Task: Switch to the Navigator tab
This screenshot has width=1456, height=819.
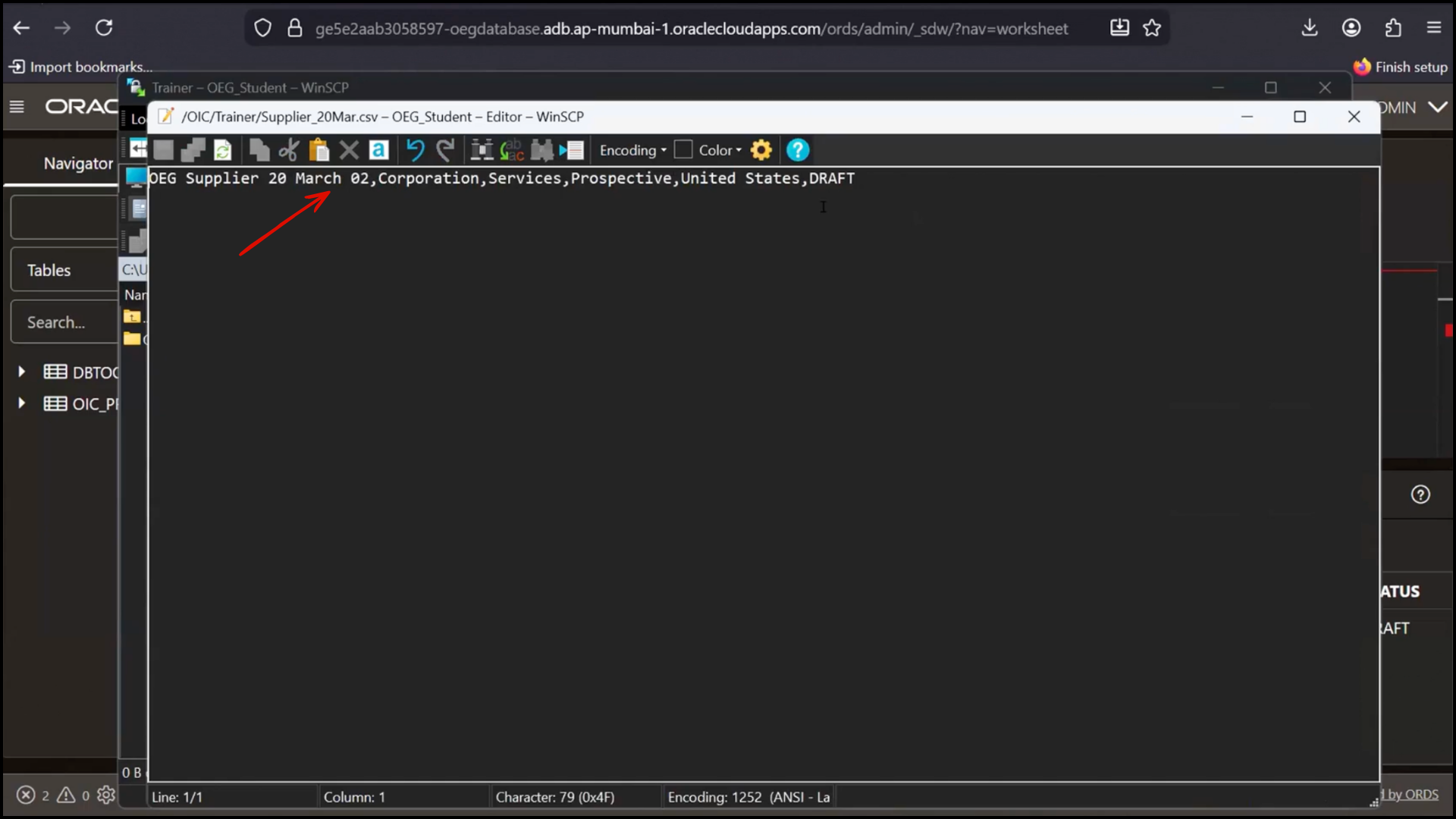Action: click(78, 163)
